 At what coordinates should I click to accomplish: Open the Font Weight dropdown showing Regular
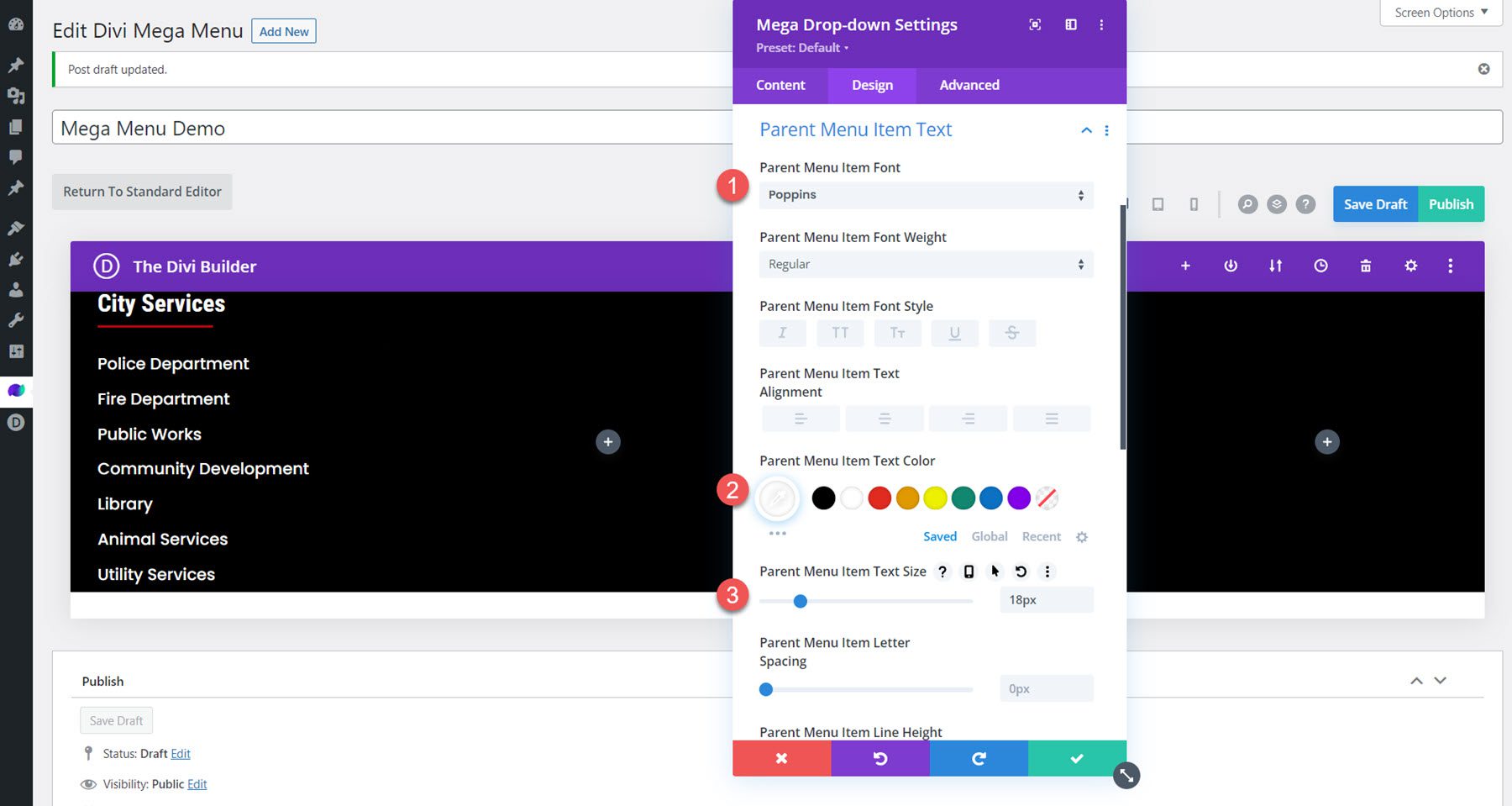pyautogui.click(x=925, y=264)
